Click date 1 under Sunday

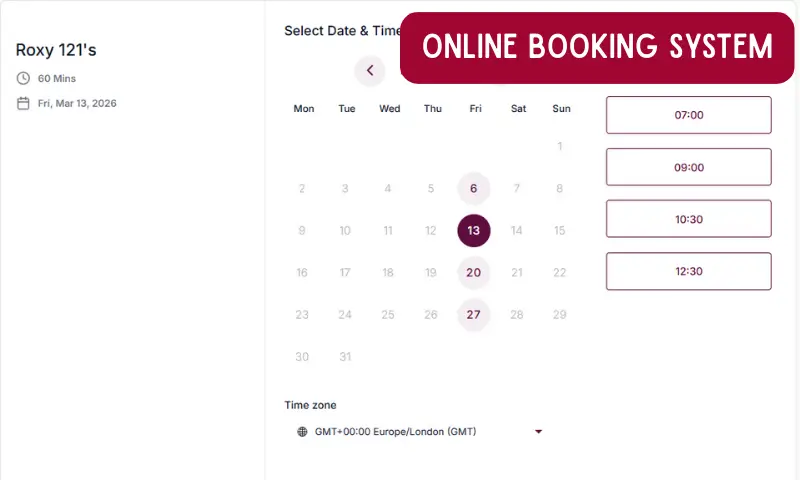[560, 146]
